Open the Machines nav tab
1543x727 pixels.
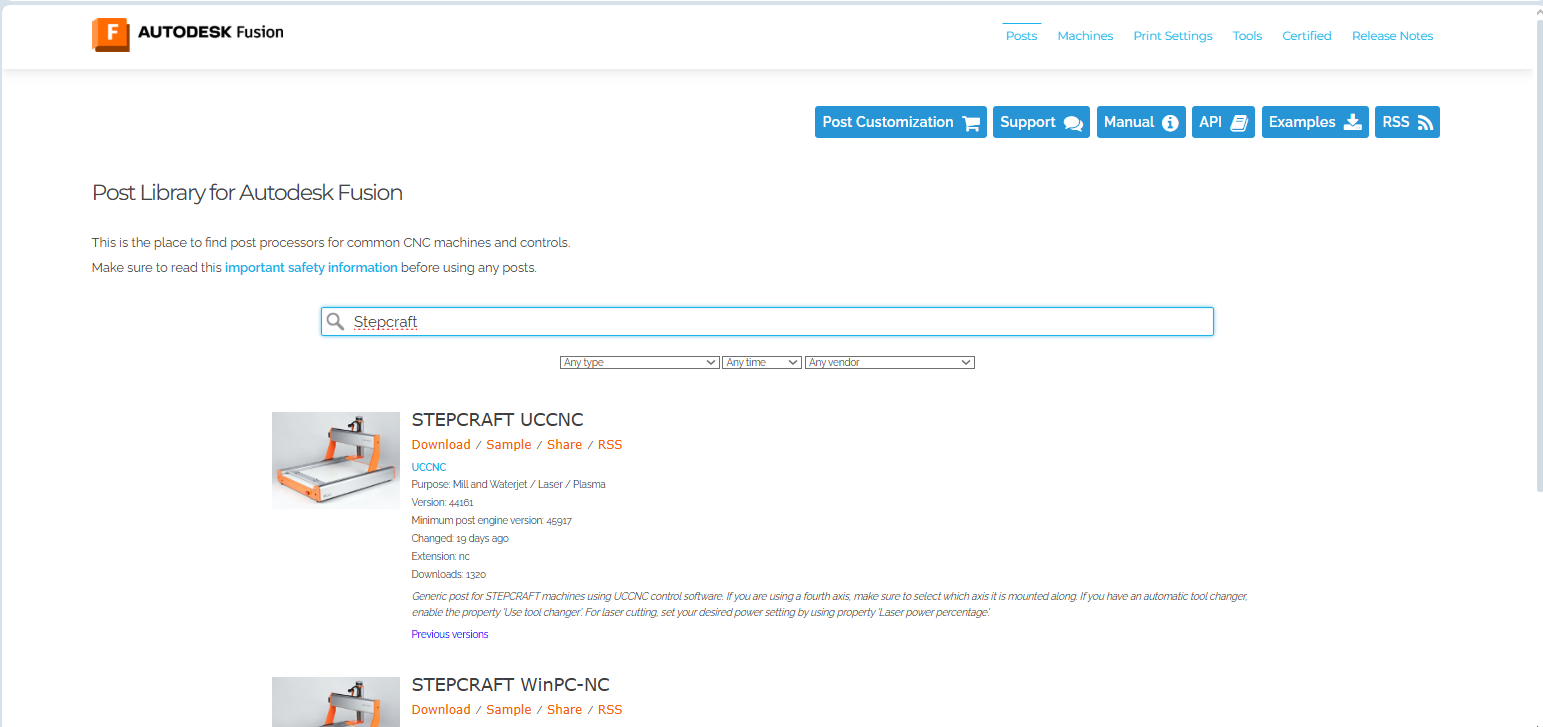(x=1085, y=36)
